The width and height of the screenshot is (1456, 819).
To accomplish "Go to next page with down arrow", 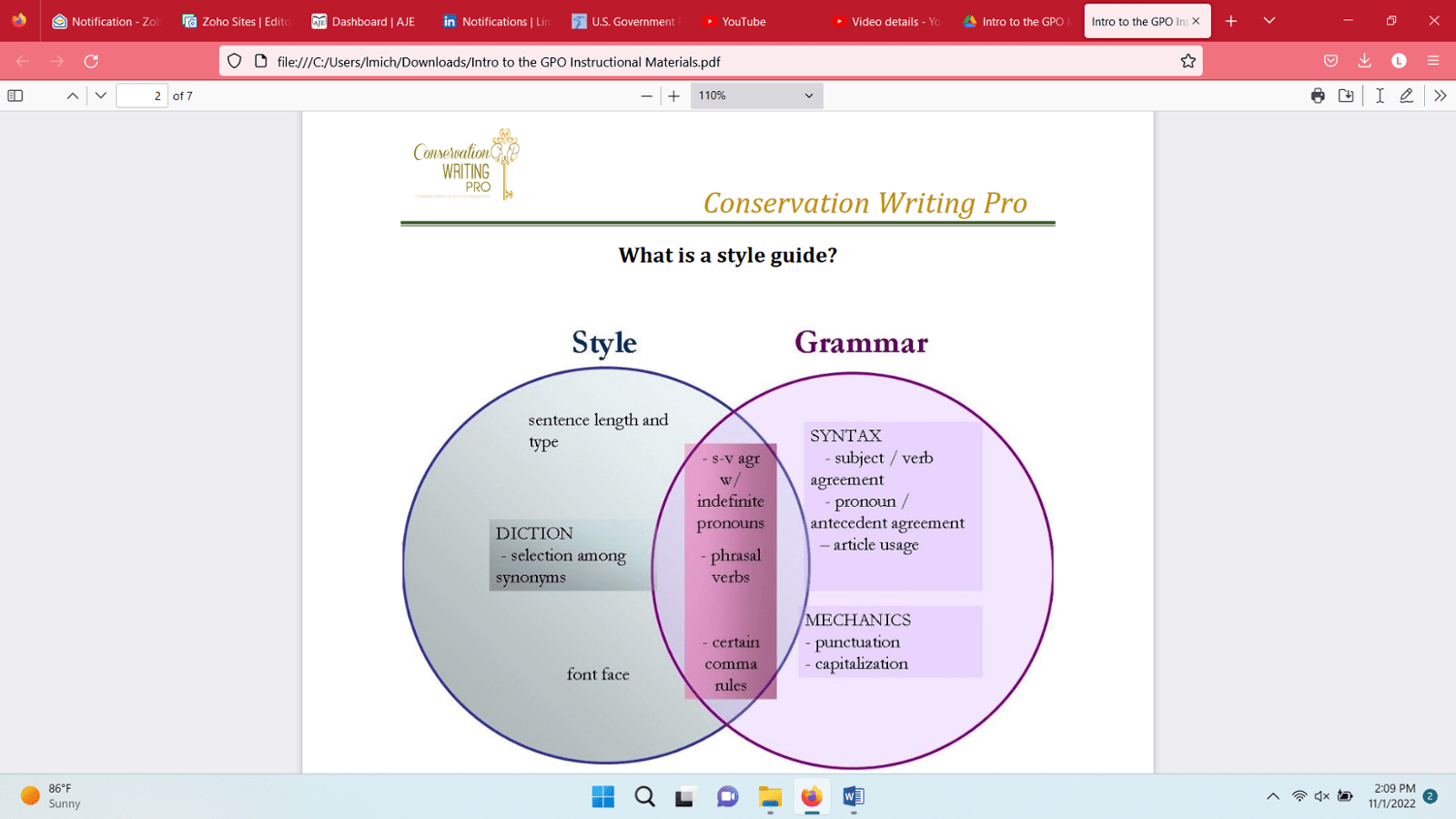I will [101, 95].
